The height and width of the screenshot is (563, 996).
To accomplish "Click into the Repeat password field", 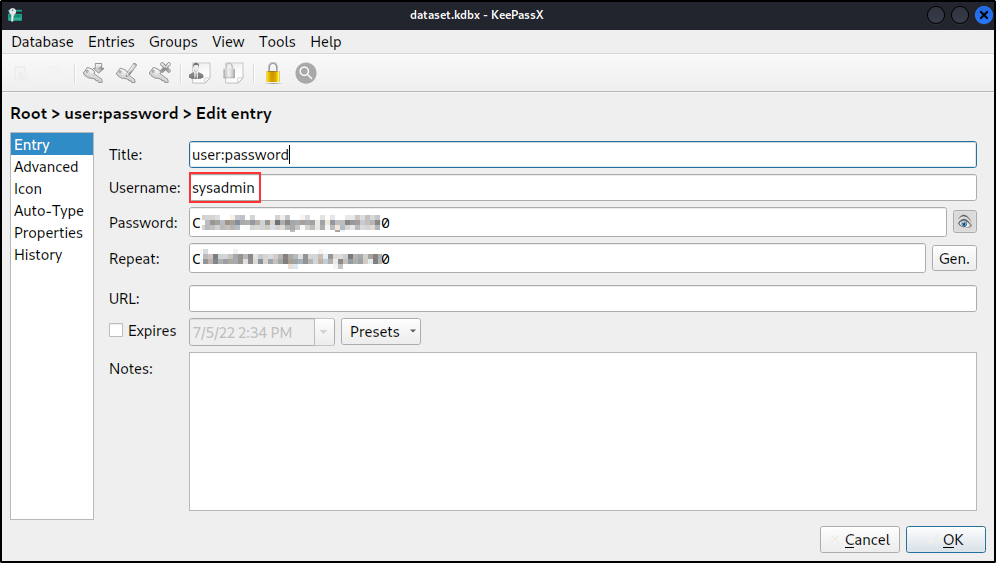I will [x=557, y=259].
